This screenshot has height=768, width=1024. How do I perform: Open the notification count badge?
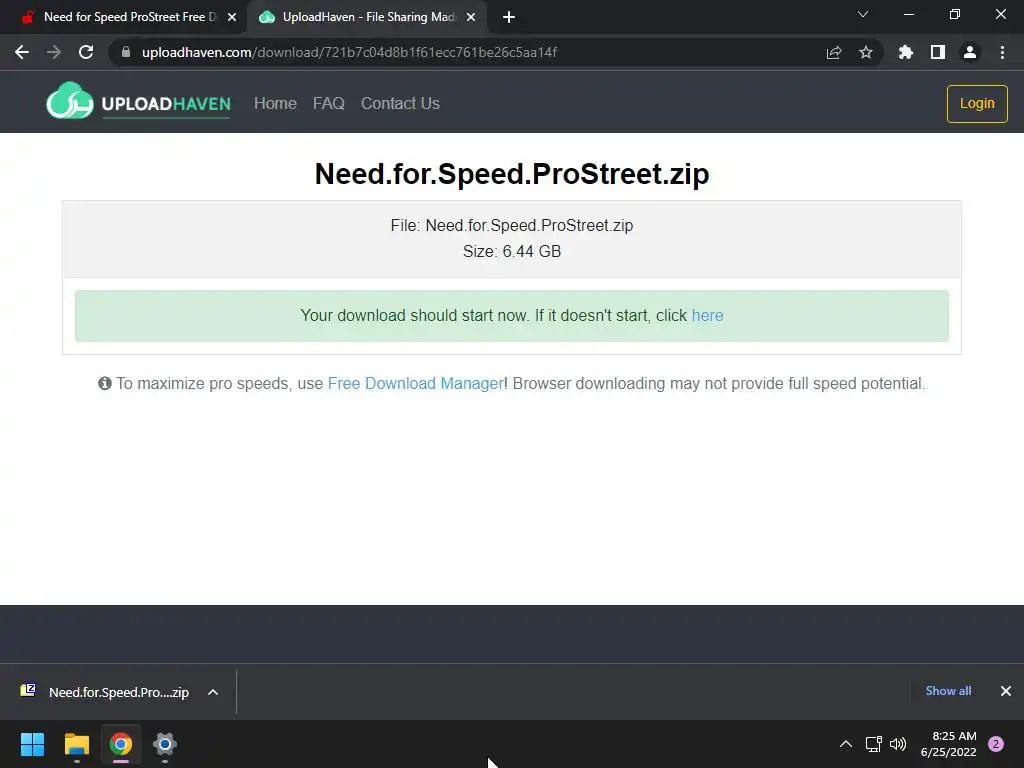tap(996, 744)
